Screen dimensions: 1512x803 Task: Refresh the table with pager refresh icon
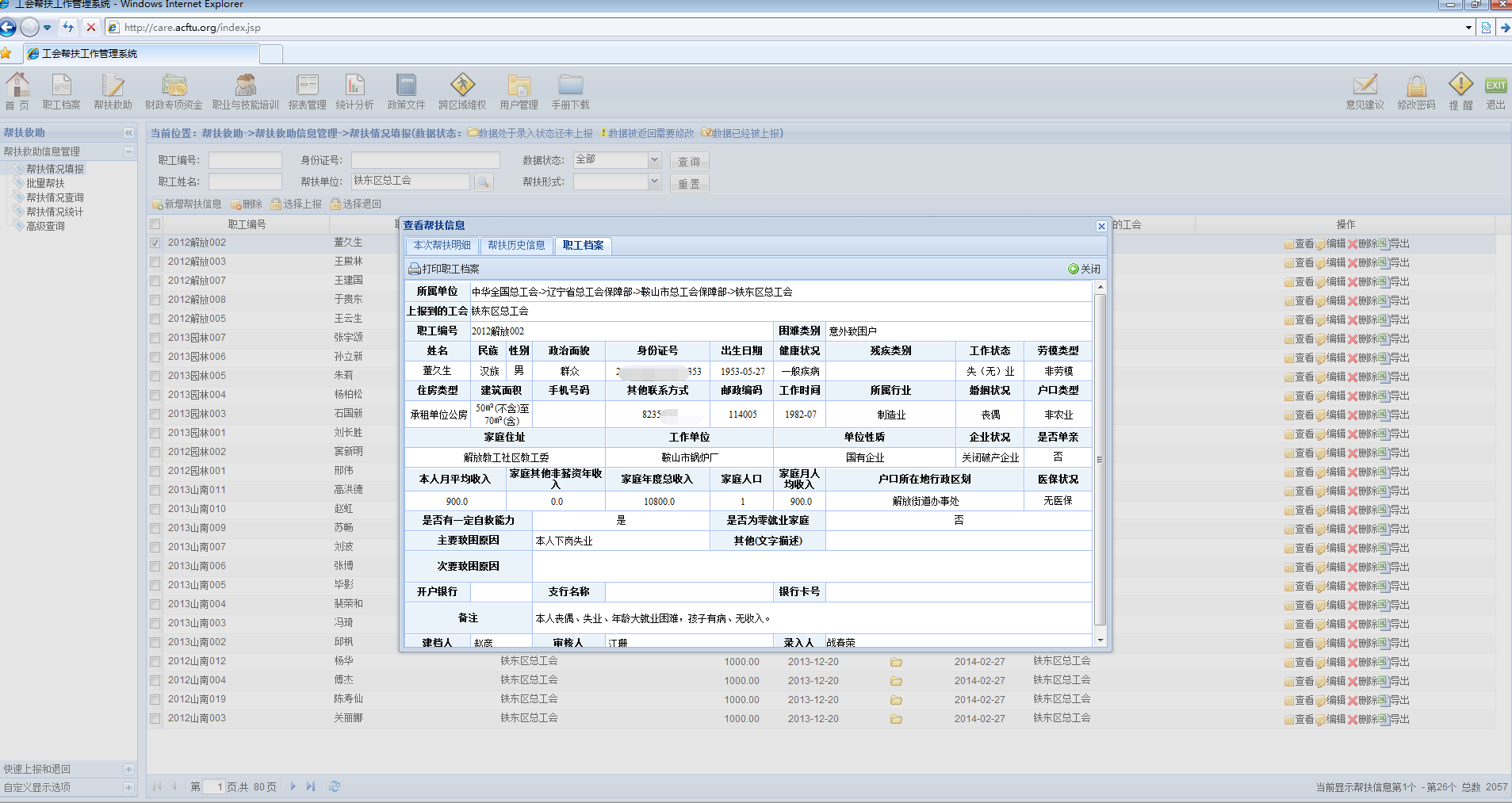[x=335, y=786]
